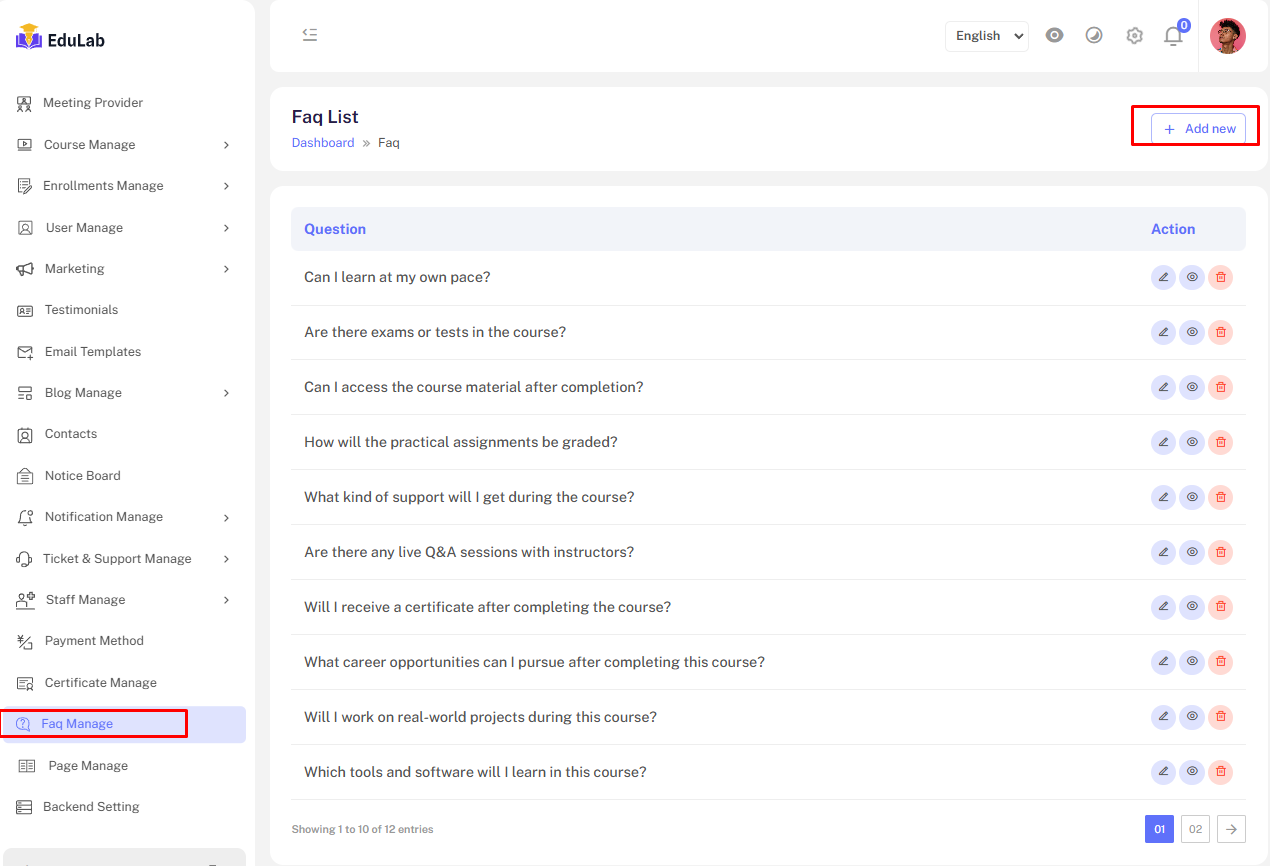This screenshot has width=1270, height=866.
Task: Click the Add new button
Action: click(1198, 129)
